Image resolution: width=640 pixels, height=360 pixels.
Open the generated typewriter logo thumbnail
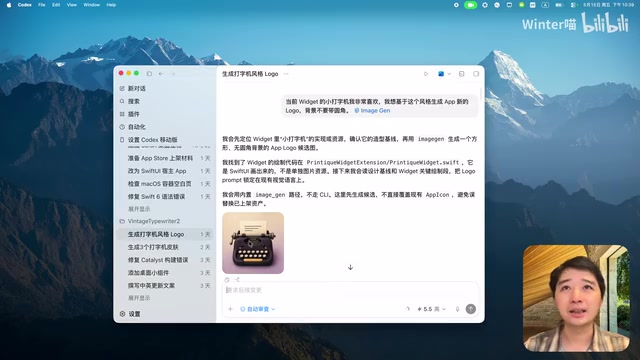253,243
